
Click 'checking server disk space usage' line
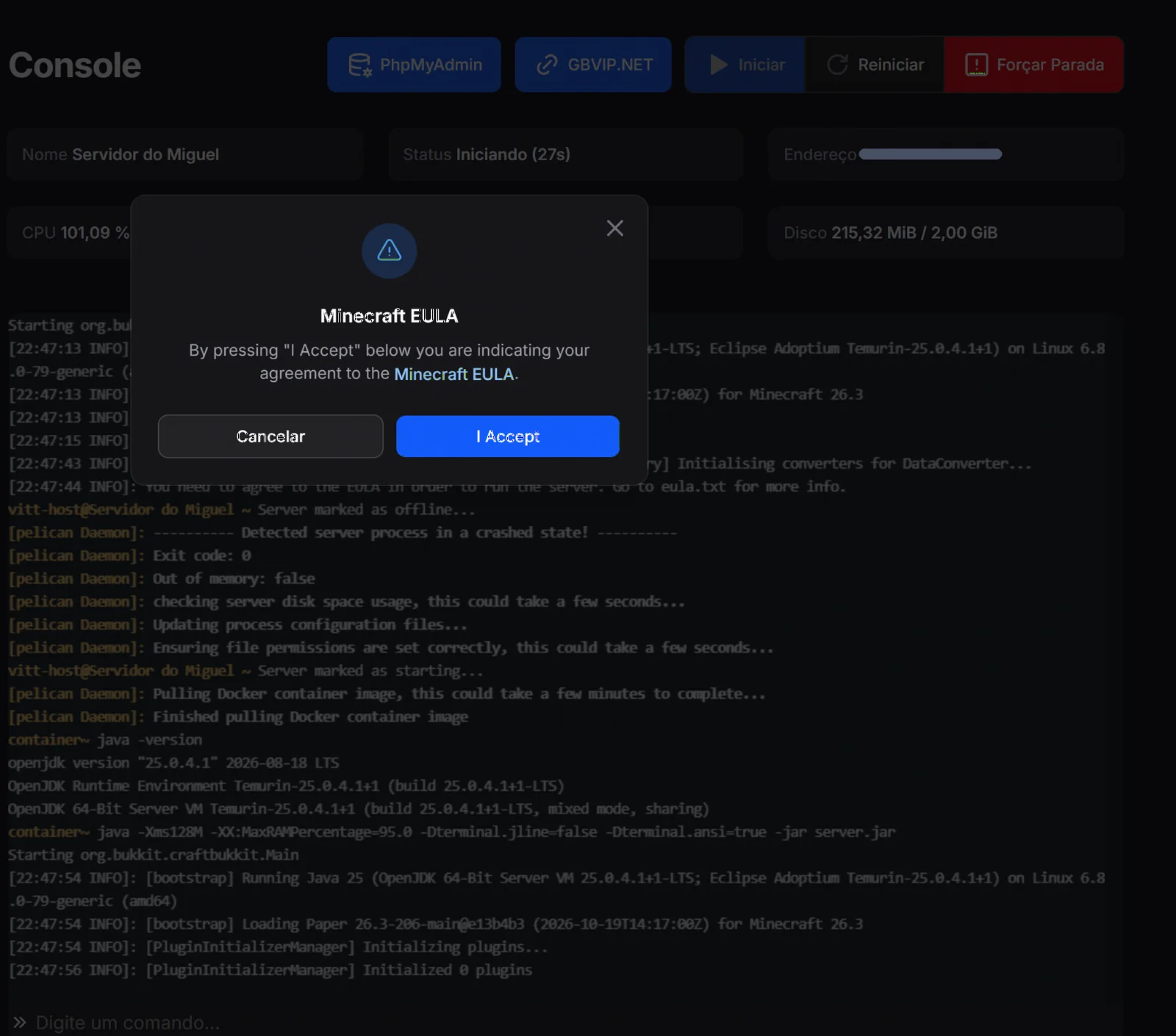[346, 602]
